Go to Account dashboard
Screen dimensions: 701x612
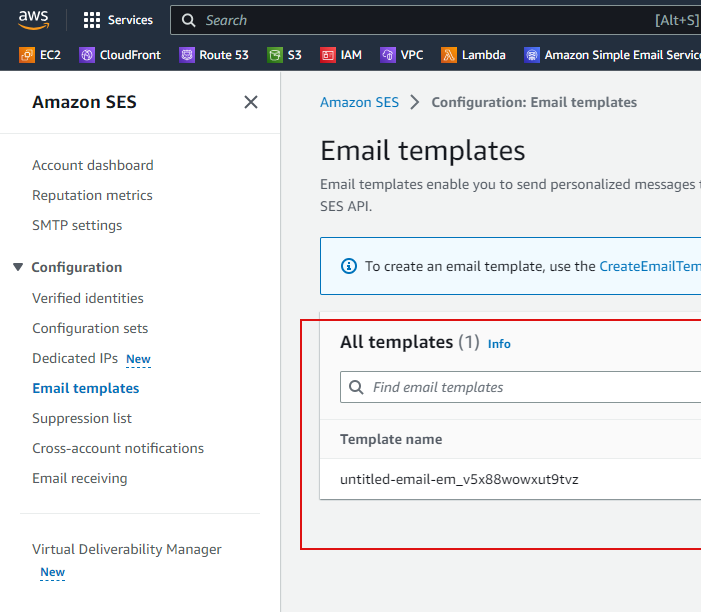[x=92, y=165]
